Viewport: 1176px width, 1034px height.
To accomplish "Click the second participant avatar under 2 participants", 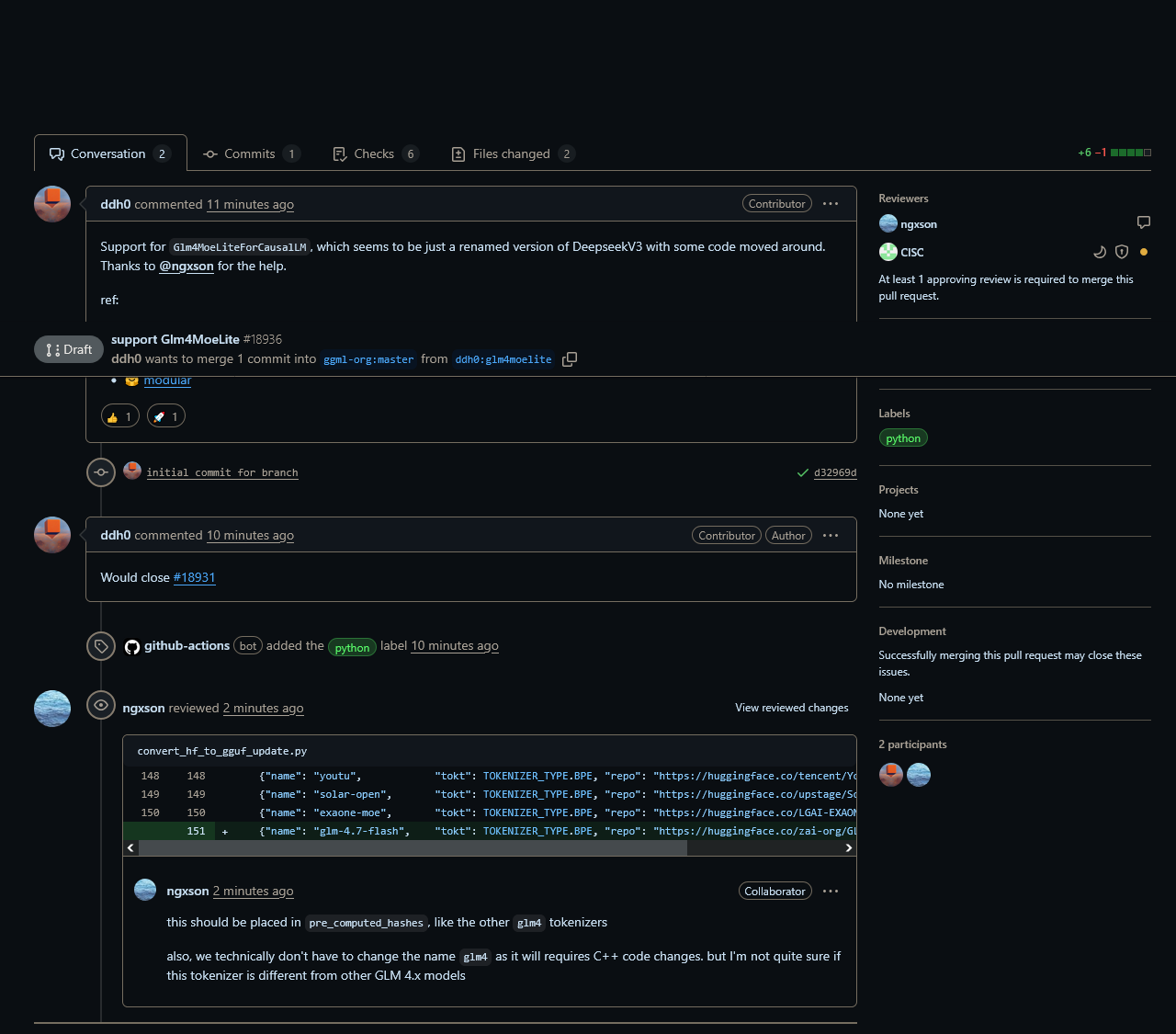I will click(919, 775).
